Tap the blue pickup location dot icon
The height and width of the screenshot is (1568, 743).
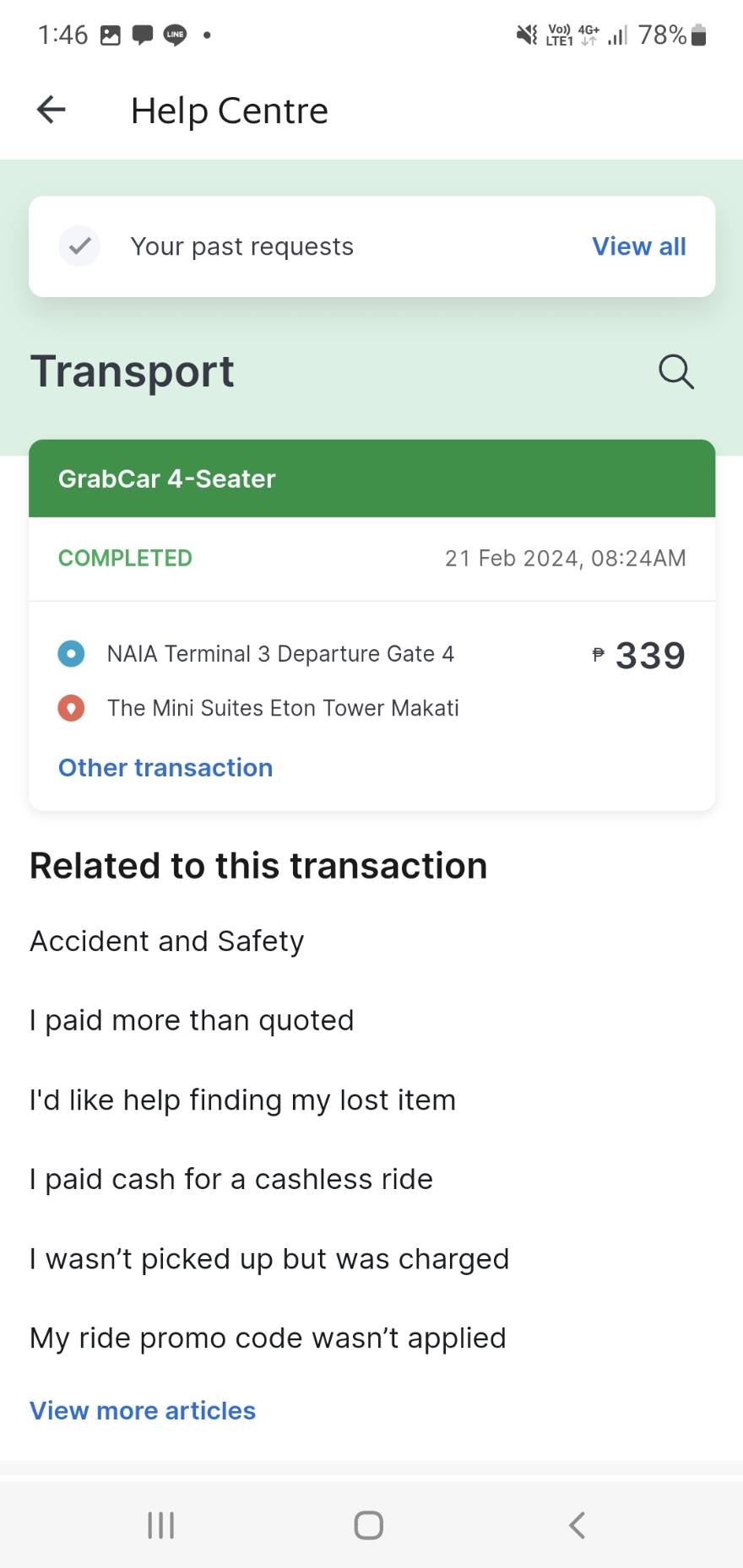coord(71,654)
